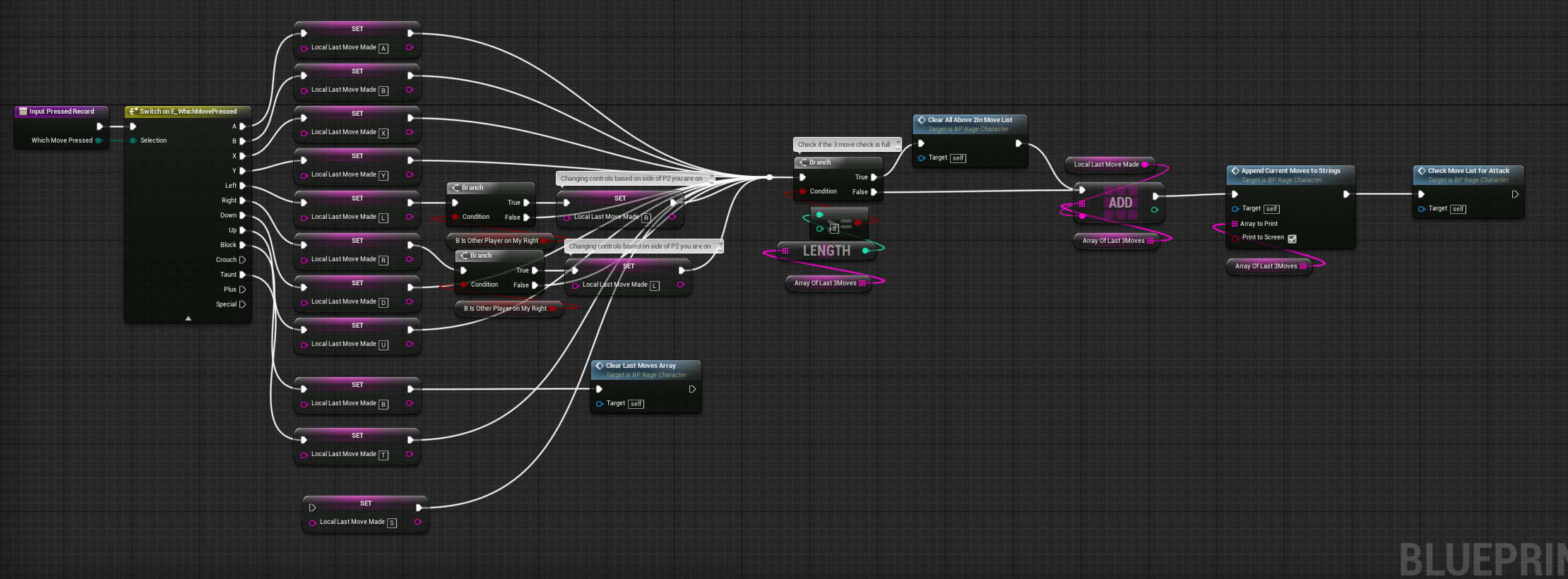This screenshot has height=579, width=1568.
Task: Click self field on Clear All Above 2In Move List
Action: (x=958, y=158)
